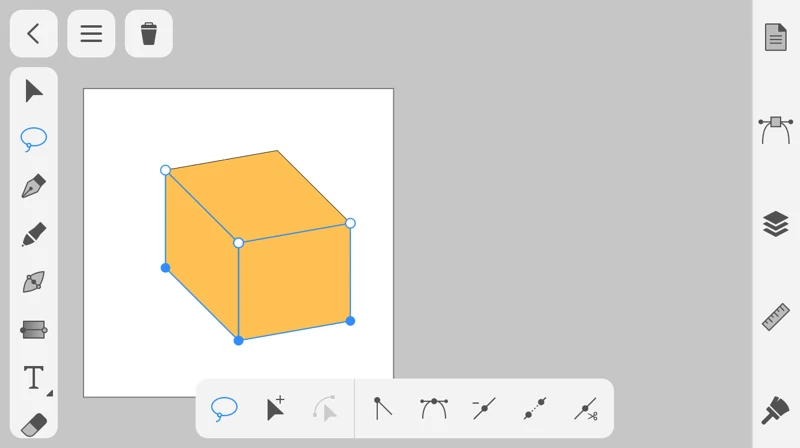Viewport: 800px width, 448px height.
Task: Select the arrow selection tool
Action: click(34, 91)
